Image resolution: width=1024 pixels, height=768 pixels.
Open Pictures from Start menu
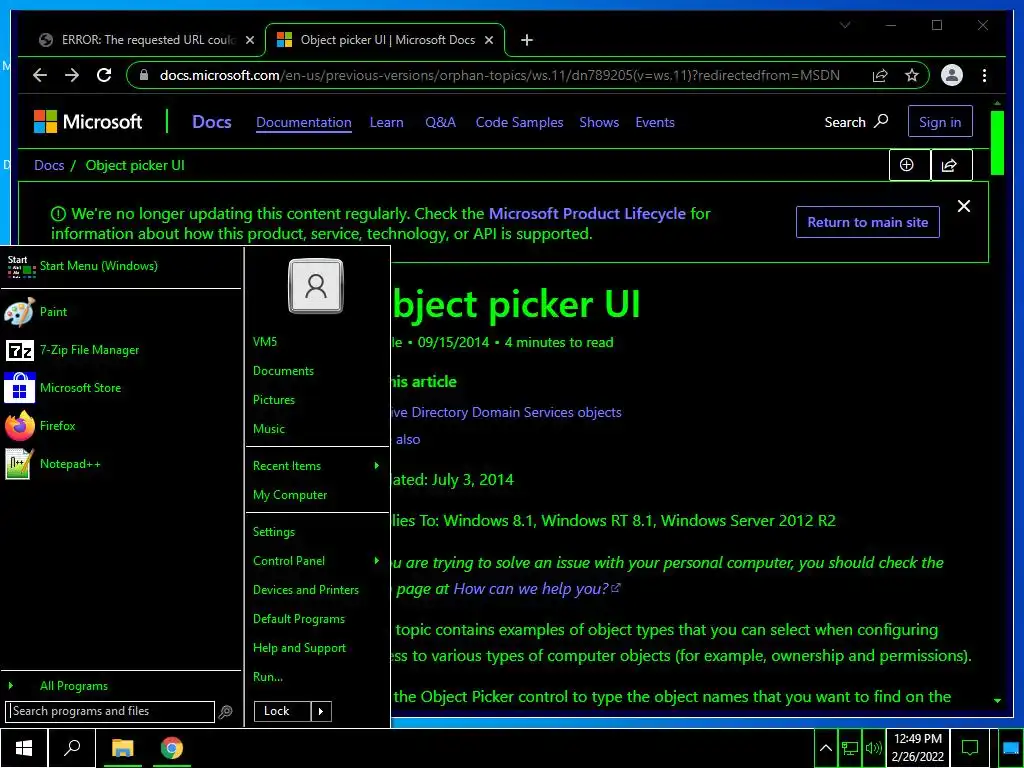[274, 400]
